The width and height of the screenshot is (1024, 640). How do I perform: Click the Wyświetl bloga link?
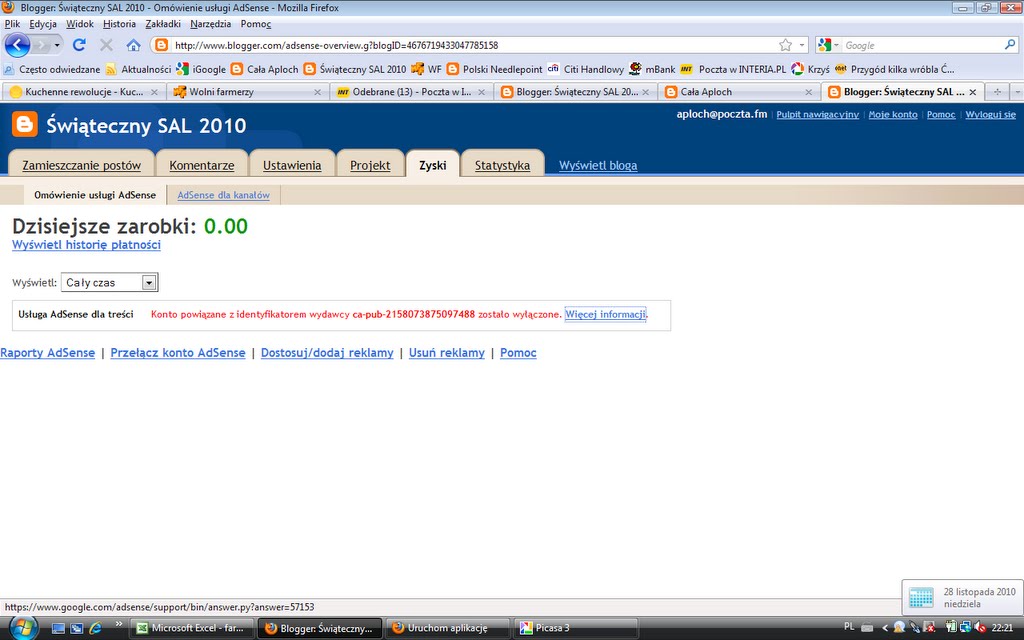(598, 165)
